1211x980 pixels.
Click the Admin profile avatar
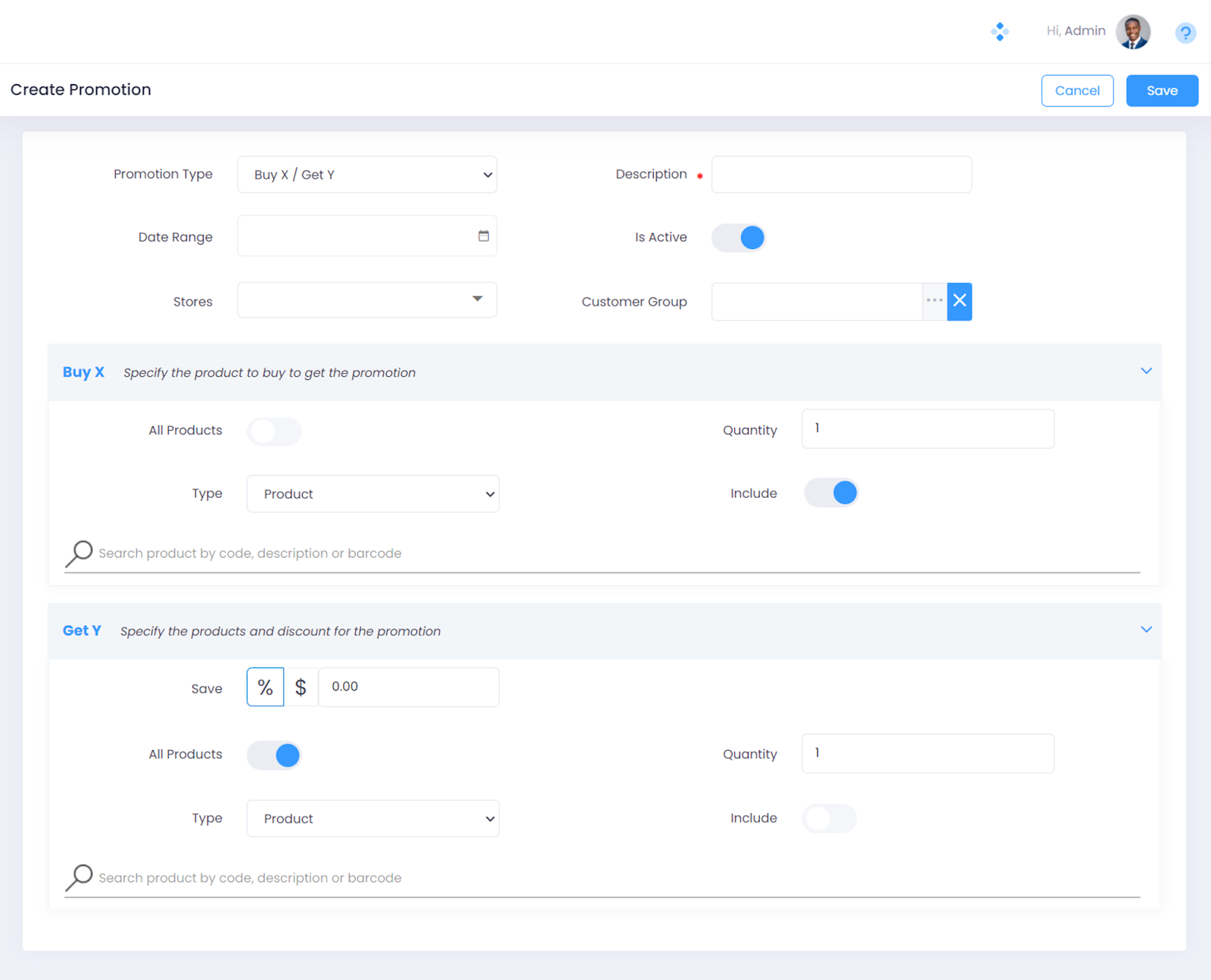coord(1132,32)
